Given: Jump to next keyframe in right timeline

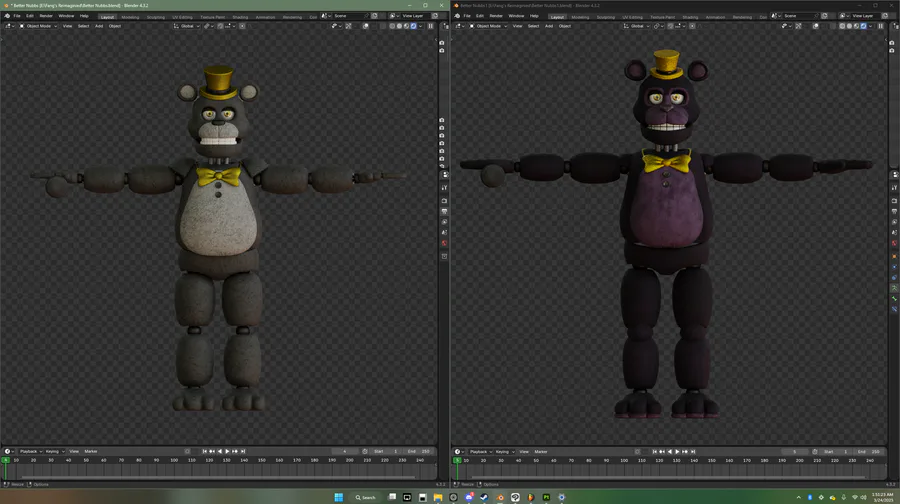Looking at the screenshot, I should [x=685, y=451].
